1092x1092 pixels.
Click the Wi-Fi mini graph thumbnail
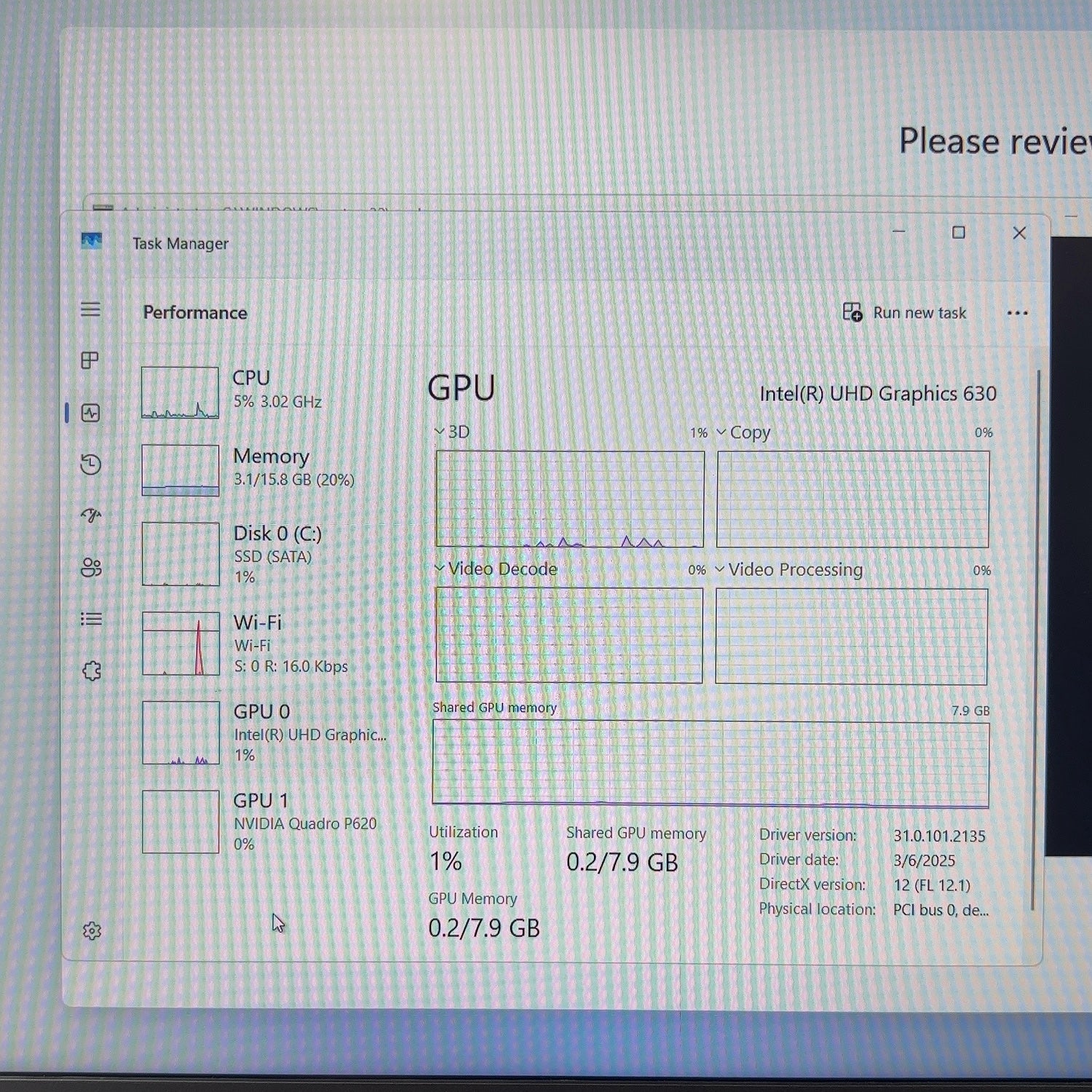tap(181, 644)
